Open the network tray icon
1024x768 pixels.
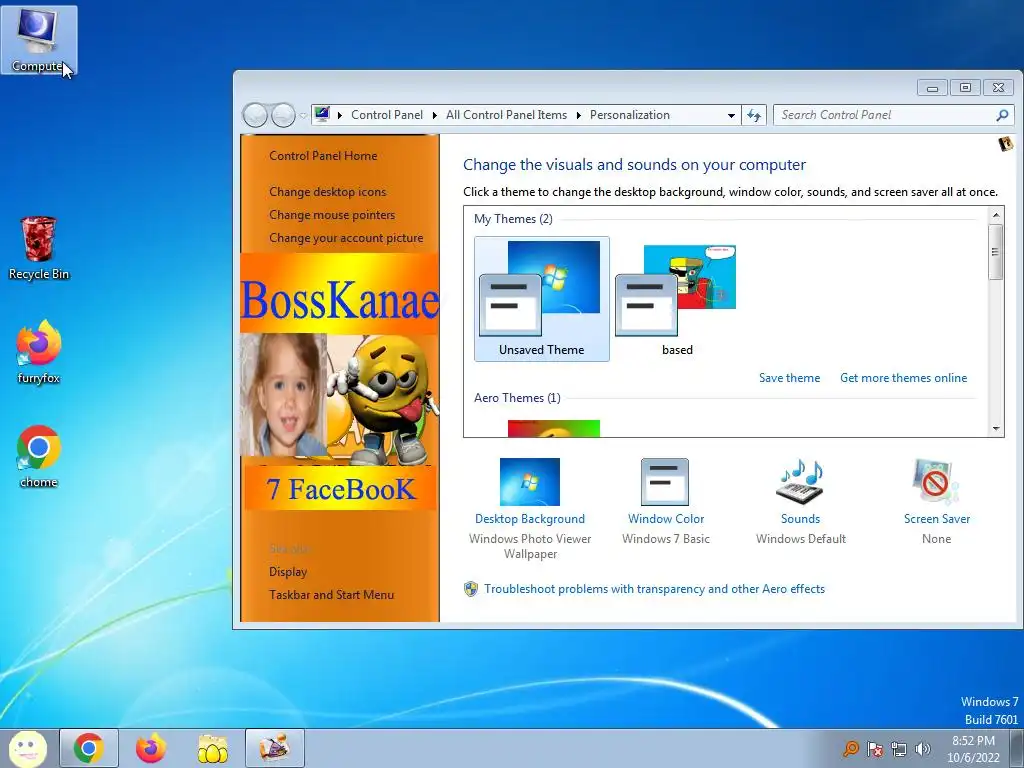point(899,748)
